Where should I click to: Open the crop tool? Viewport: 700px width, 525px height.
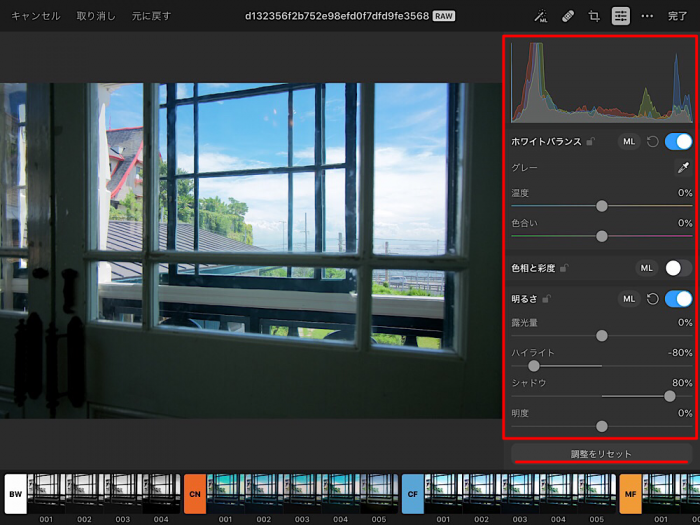[x=594, y=16]
